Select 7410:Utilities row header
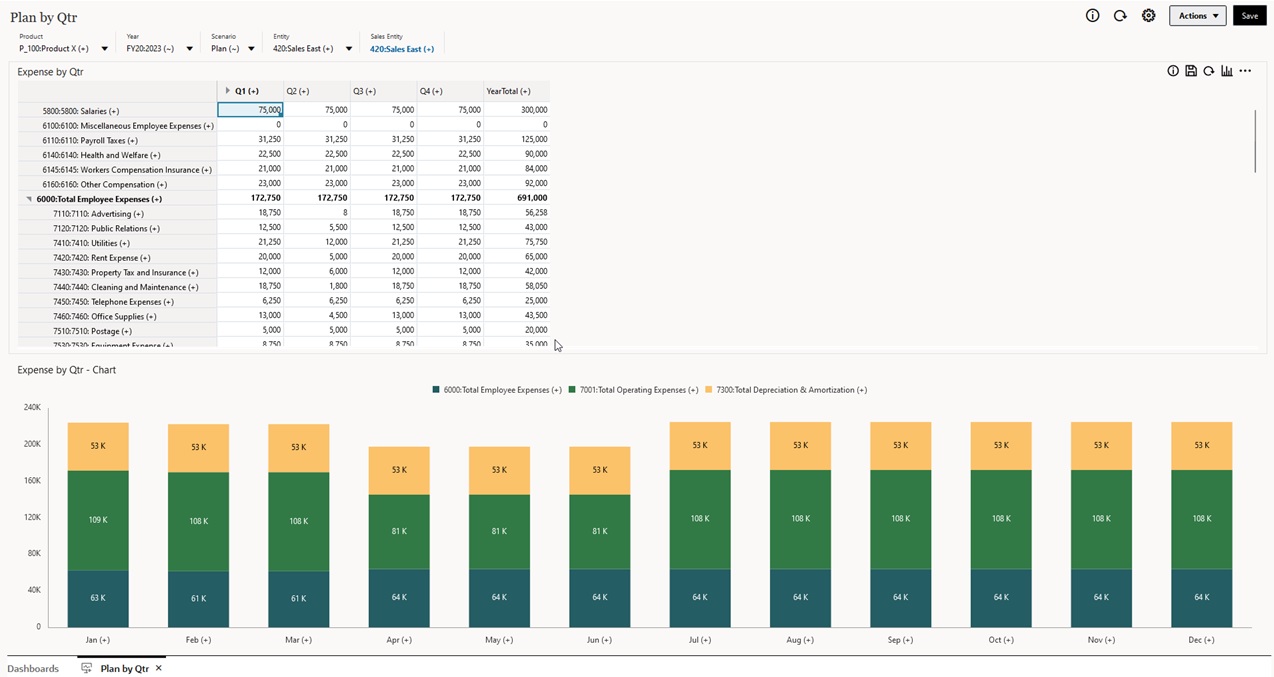The image size is (1274, 677). [x=118, y=243]
